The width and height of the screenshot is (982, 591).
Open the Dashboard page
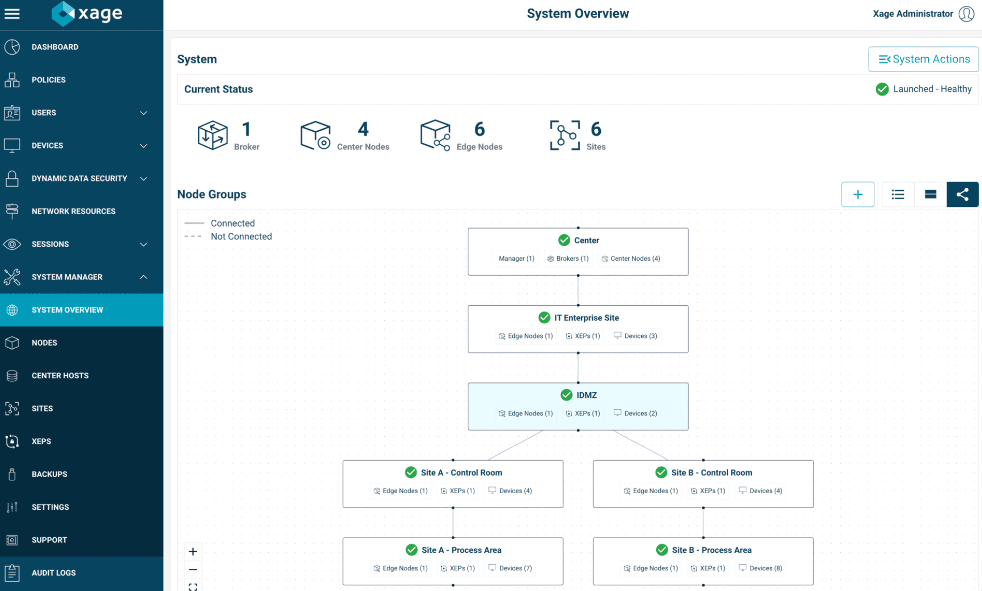55,47
